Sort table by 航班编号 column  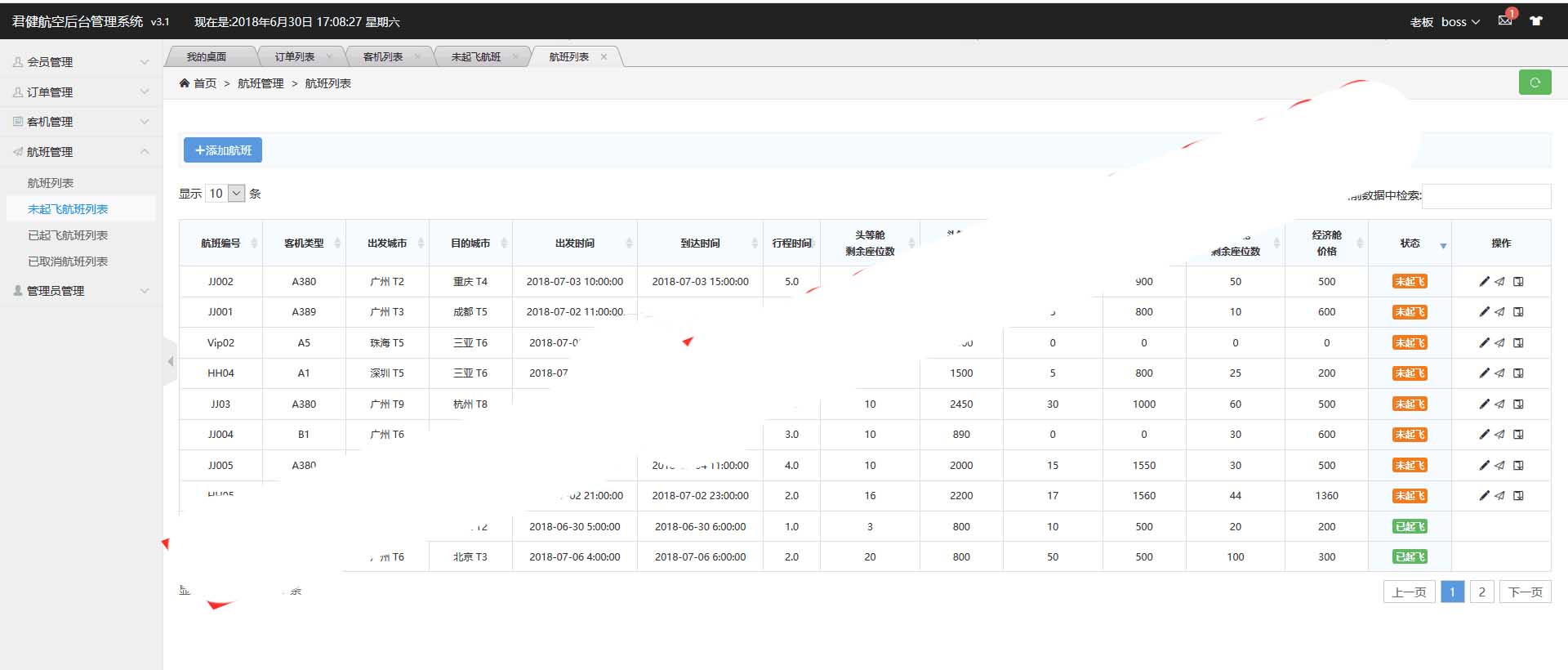[x=220, y=243]
